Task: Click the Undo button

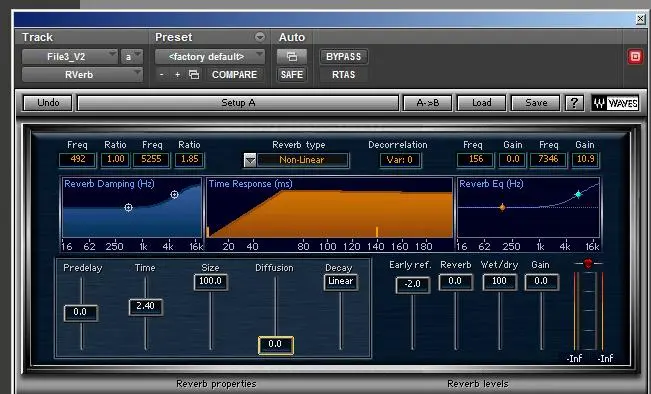Action: (x=48, y=103)
